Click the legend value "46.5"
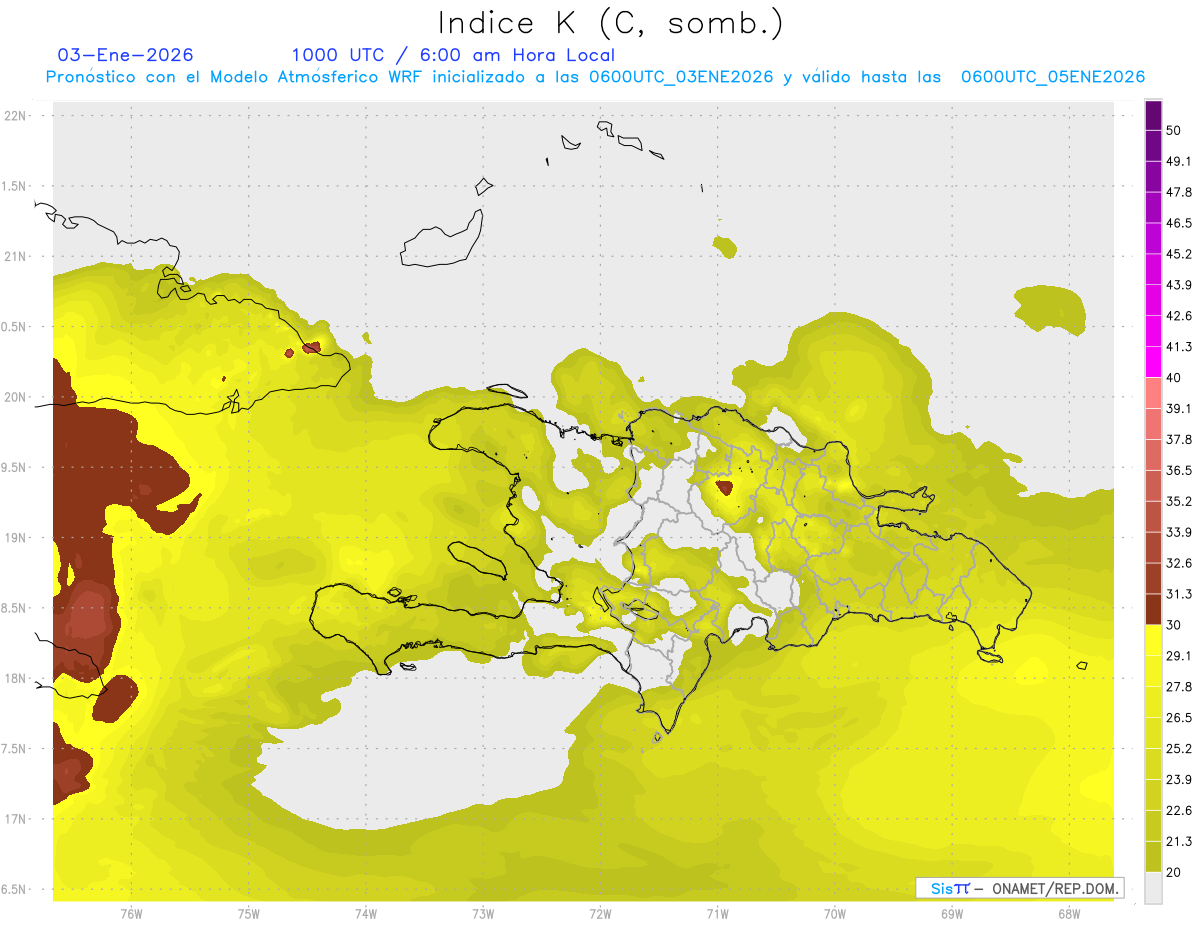This screenshot has height=927, width=1200. [1179, 223]
